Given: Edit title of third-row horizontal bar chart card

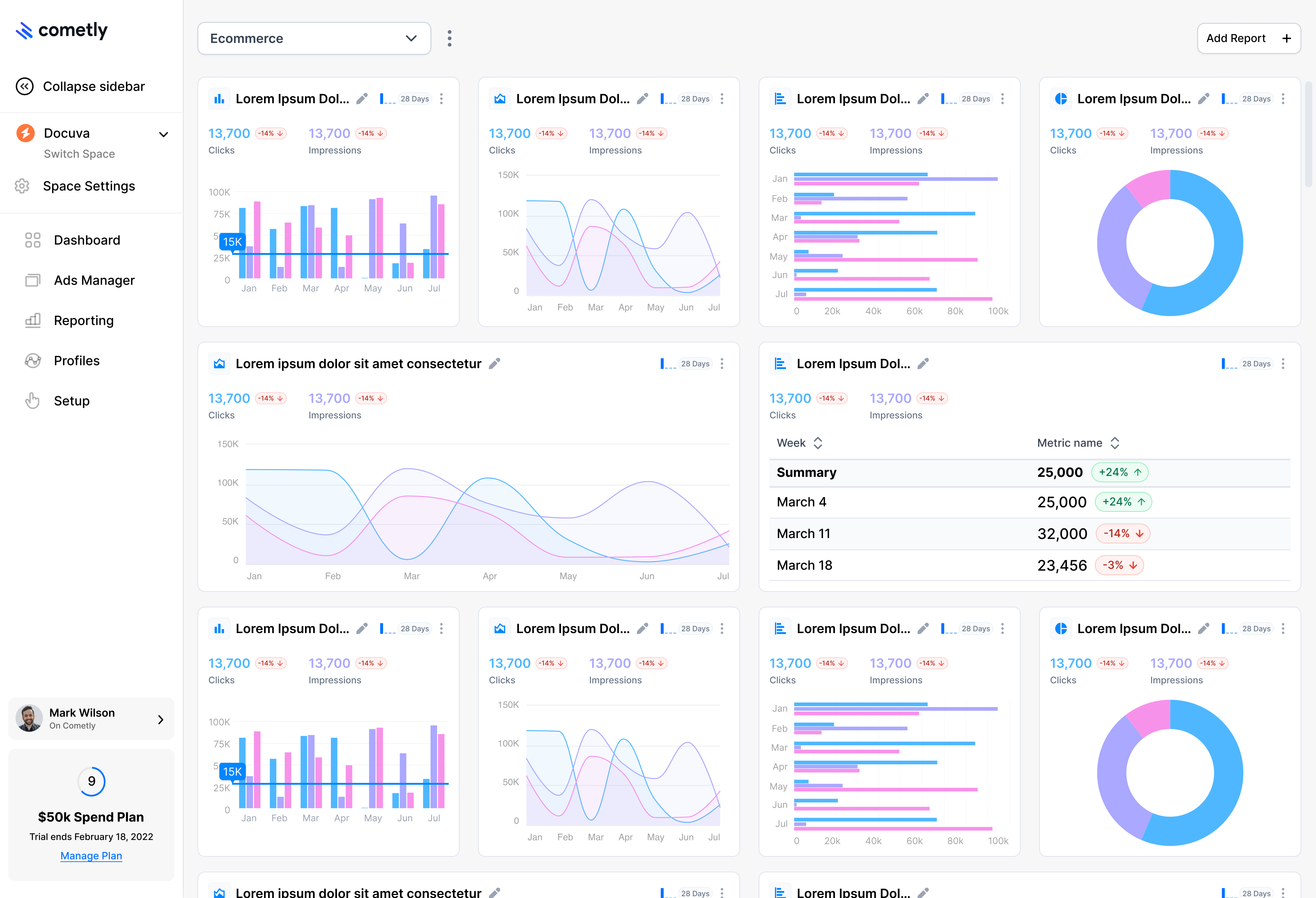Looking at the screenshot, I should tap(923, 629).
